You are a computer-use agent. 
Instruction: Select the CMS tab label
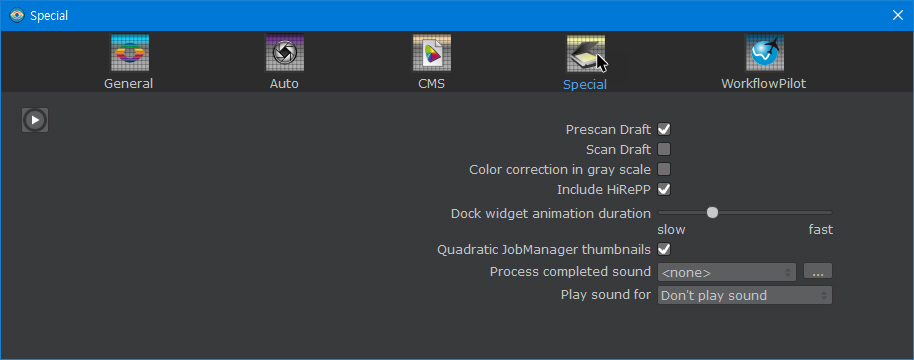(x=431, y=84)
